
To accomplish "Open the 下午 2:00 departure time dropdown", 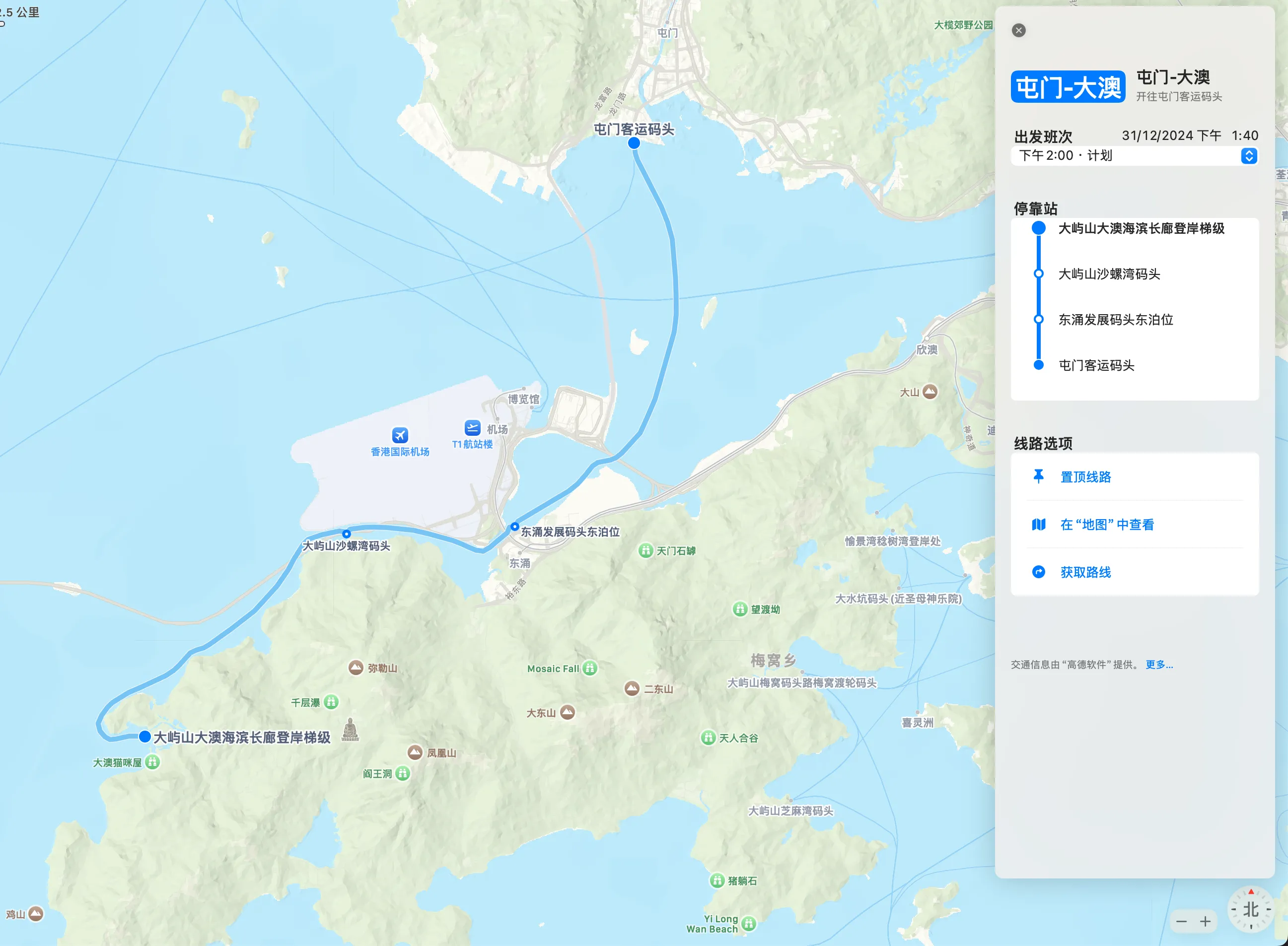I will [1248, 156].
